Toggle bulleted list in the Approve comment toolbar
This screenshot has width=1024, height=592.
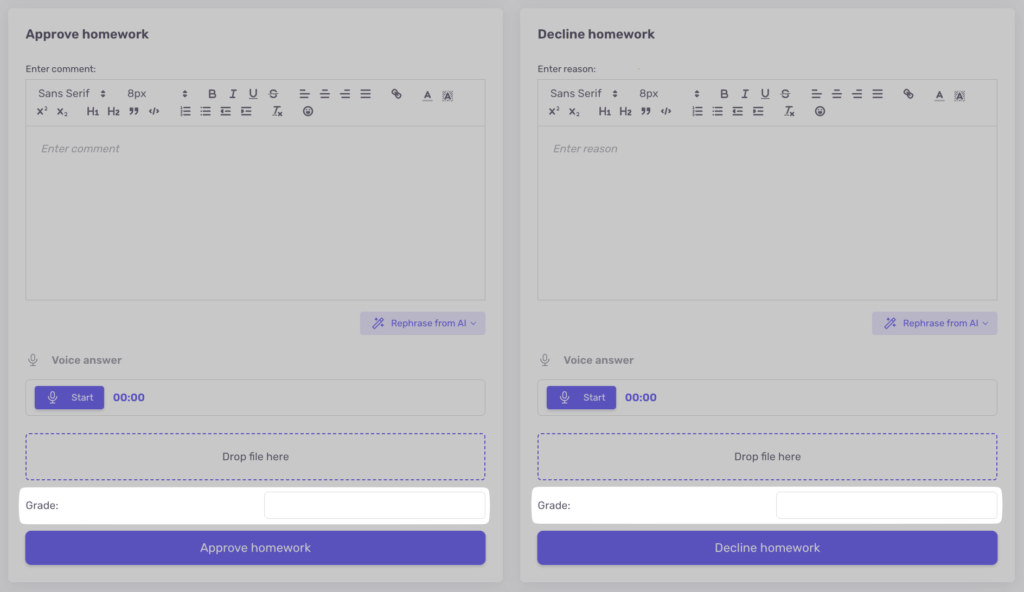click(205, 111)
